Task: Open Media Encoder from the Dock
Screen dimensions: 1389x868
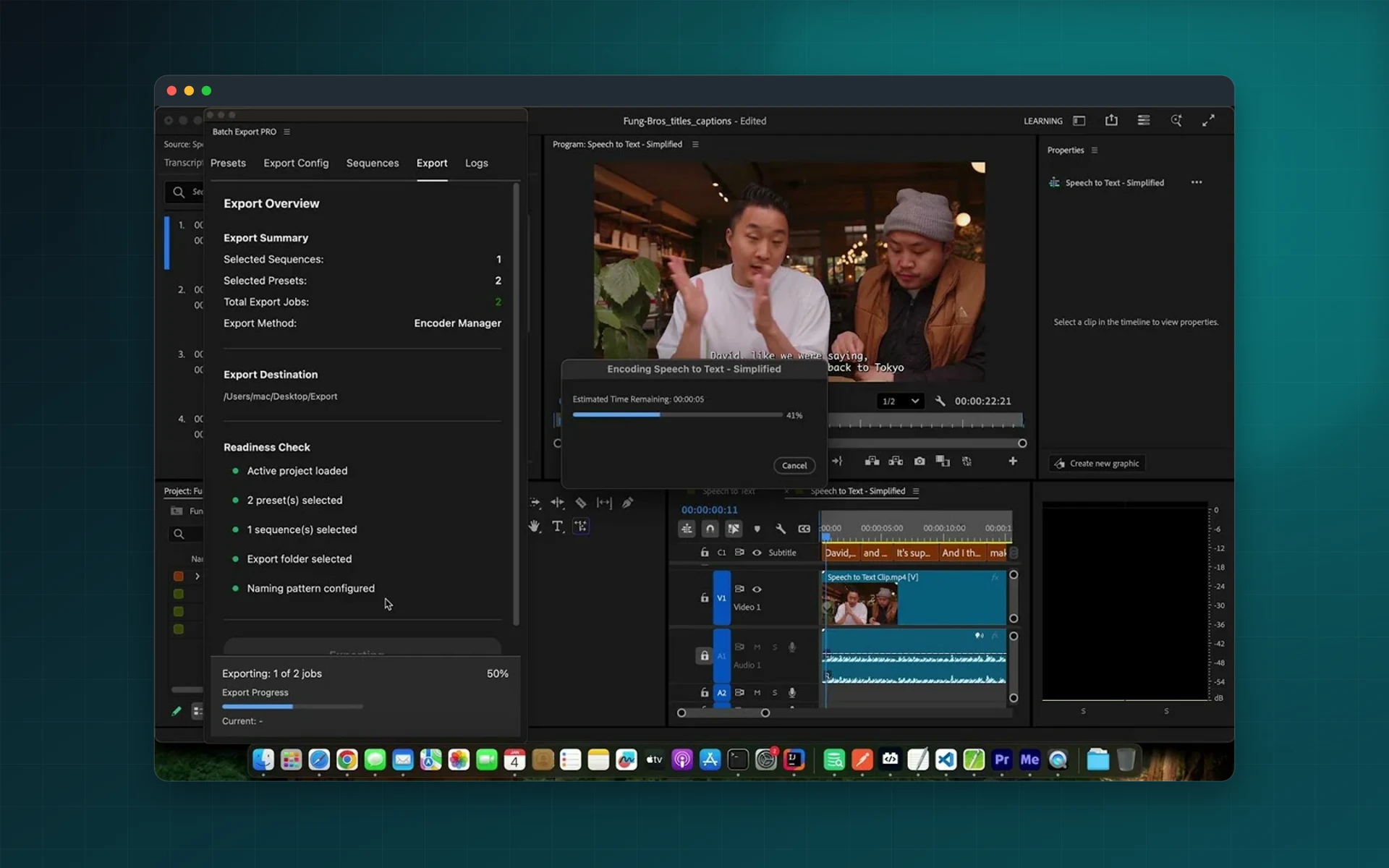Action: tap(1029, 759)
